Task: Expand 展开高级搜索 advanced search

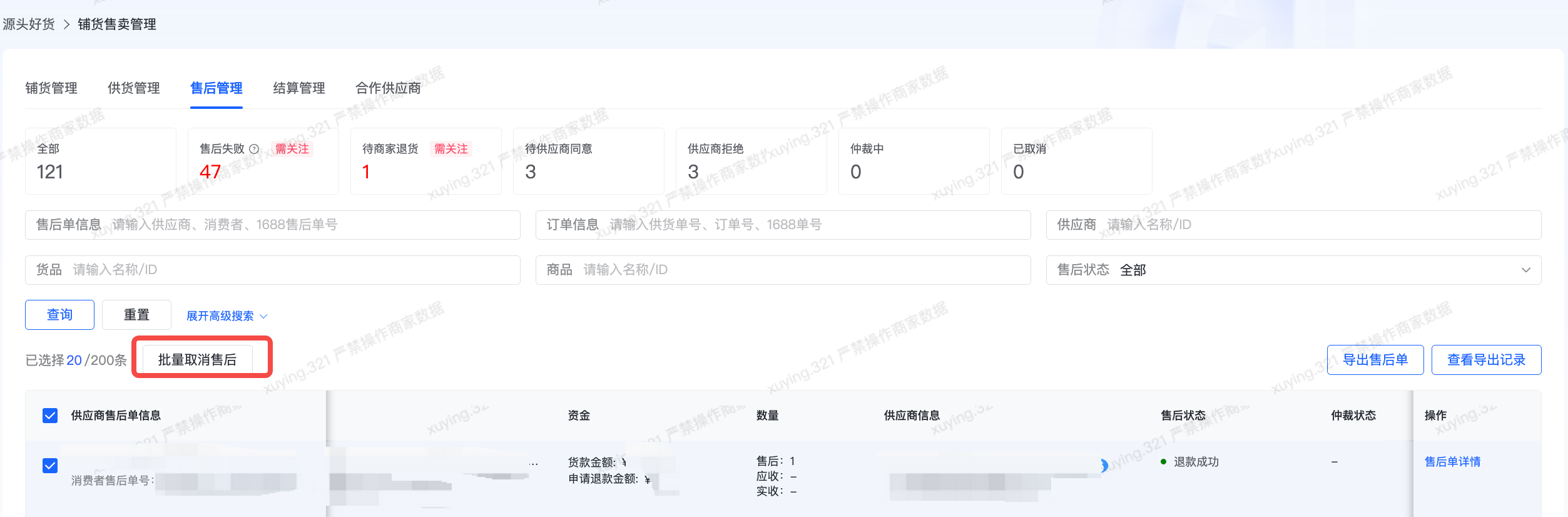Action: click(227, 316)
